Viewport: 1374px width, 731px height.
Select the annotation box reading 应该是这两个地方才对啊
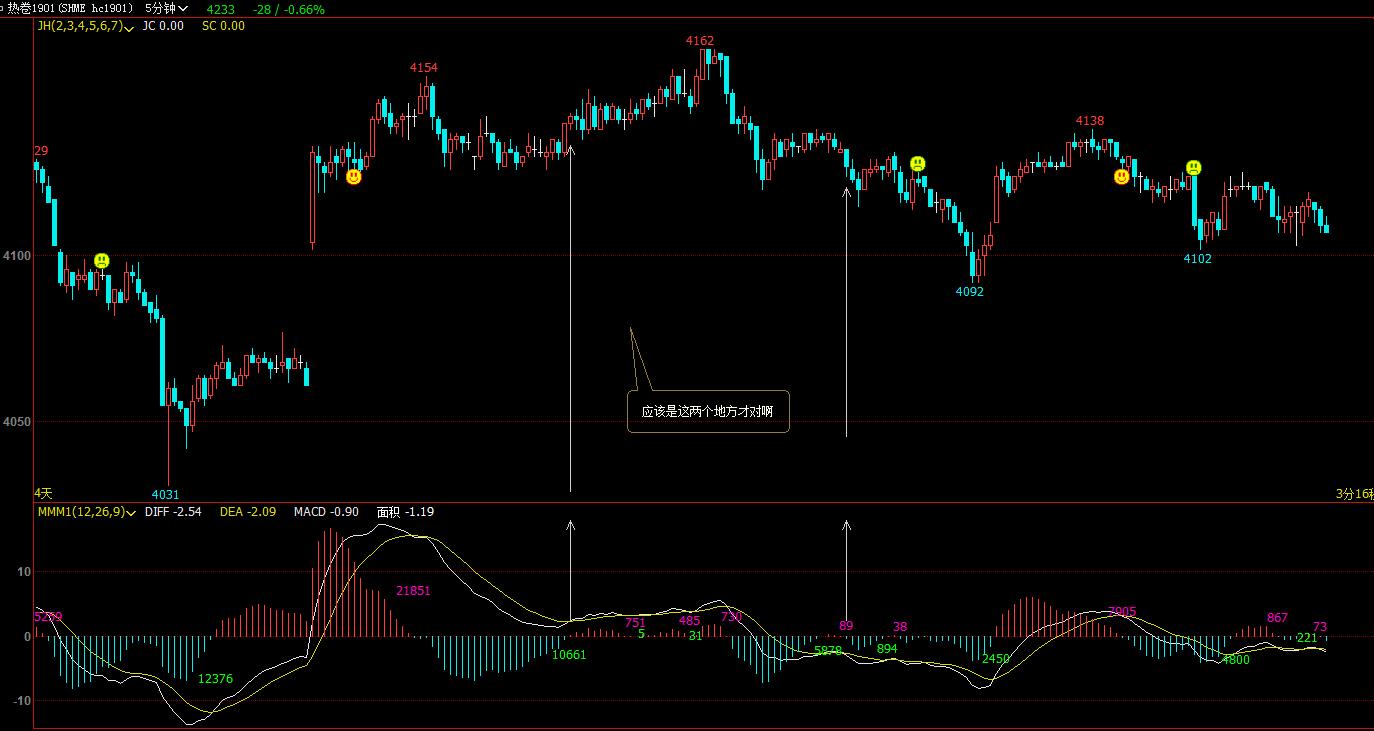708,411
